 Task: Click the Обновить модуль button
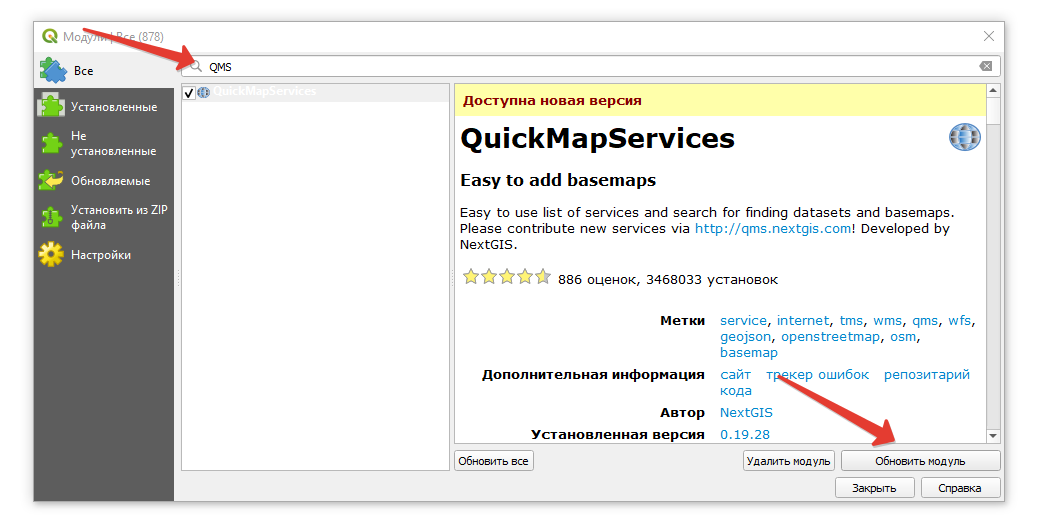pos(920,461)
